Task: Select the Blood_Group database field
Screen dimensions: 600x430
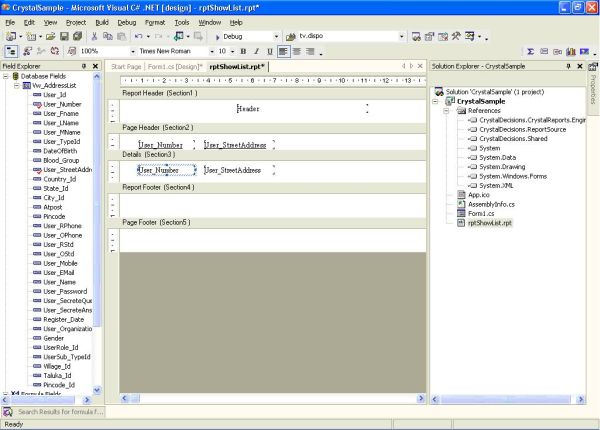Action: pos(61,160)
